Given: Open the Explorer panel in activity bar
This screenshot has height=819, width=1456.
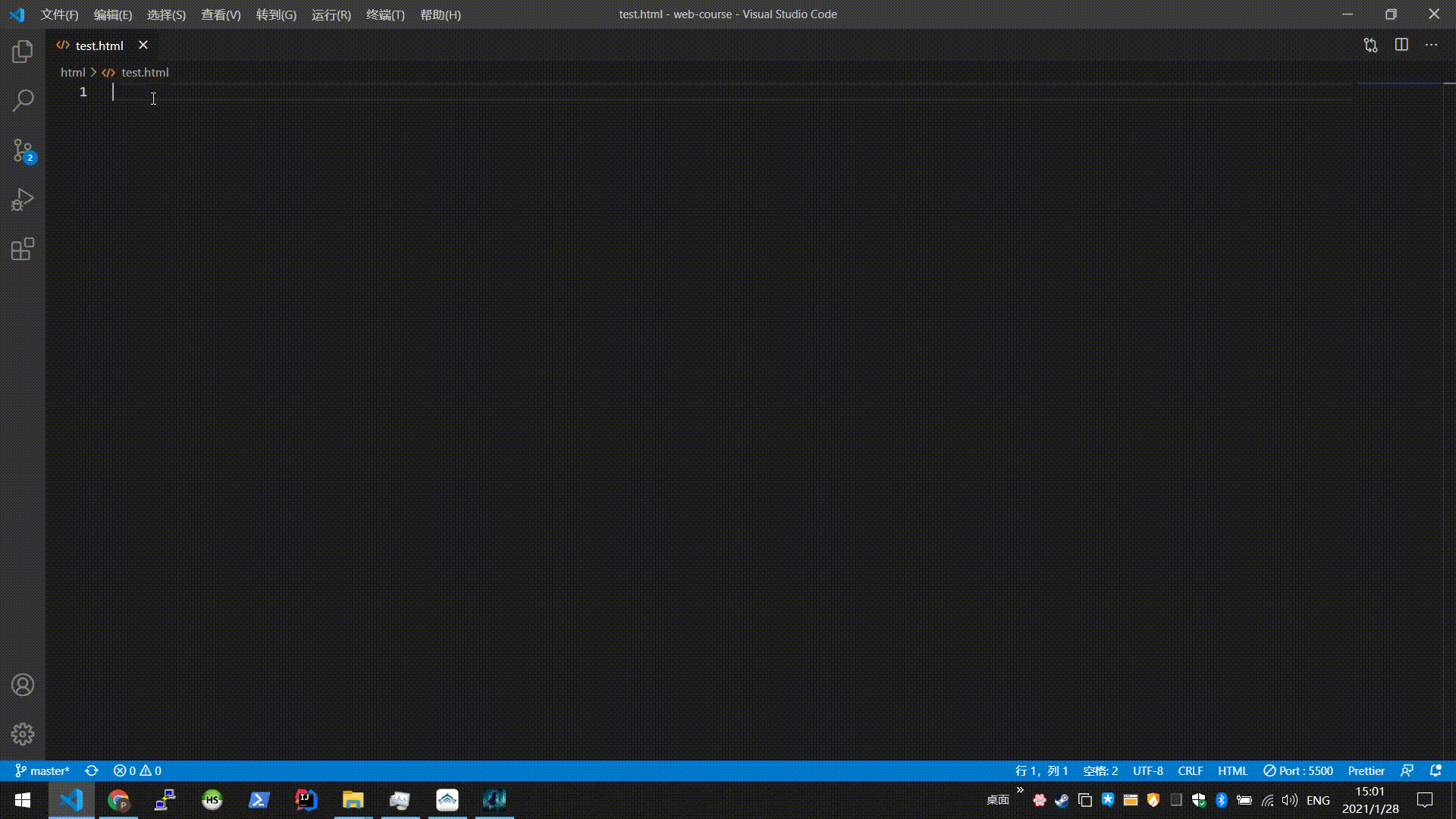Looking at the screenshot, I should coord(23,52).
